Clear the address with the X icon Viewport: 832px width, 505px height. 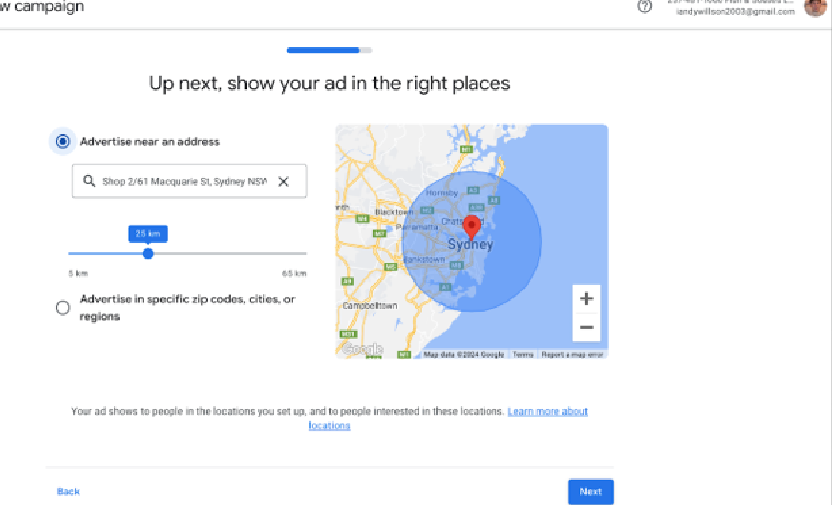click(283, 181)
